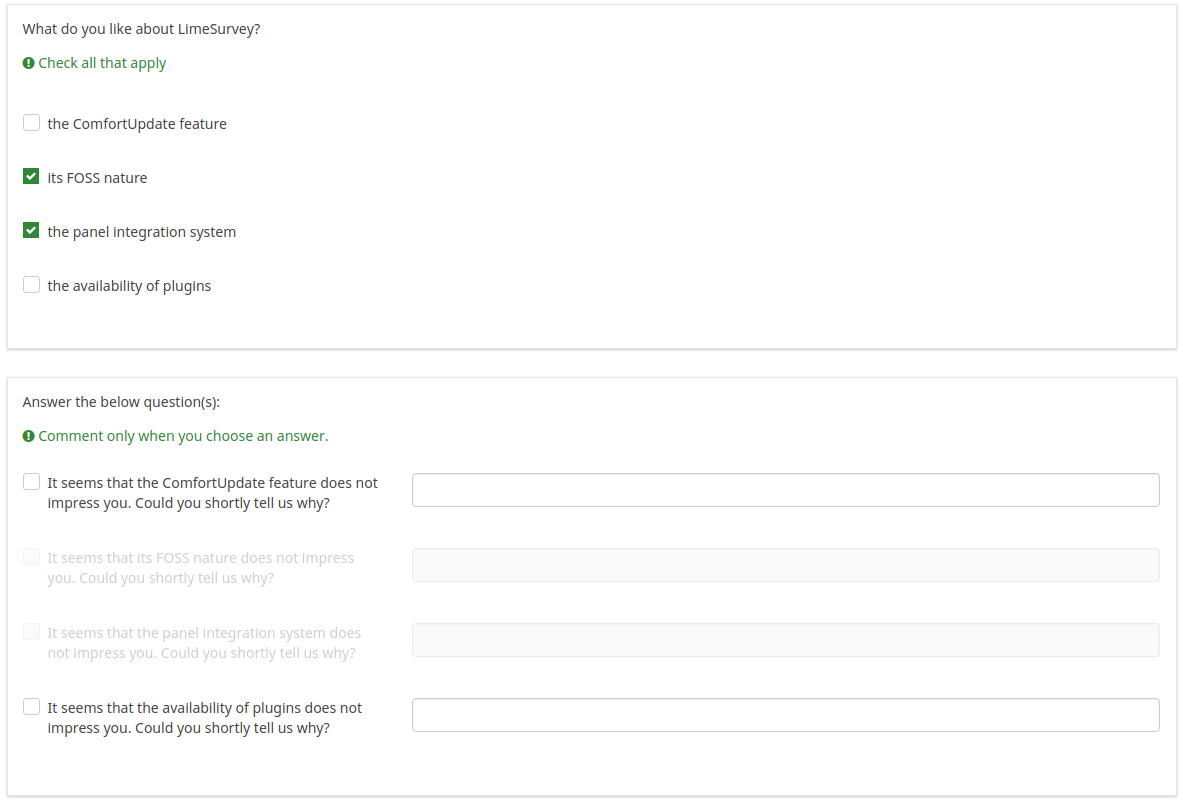Uncheck the 'its FOSS nature' checkbox
Viewport: 1183px width, 802px height.
click(32, 177)
